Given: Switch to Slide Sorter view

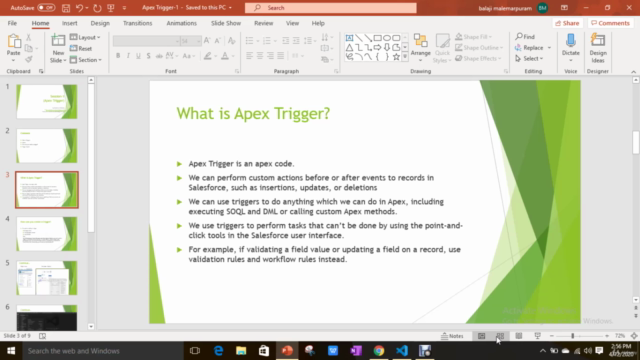Looking at the screenshot, I should [x=500, y=336].
